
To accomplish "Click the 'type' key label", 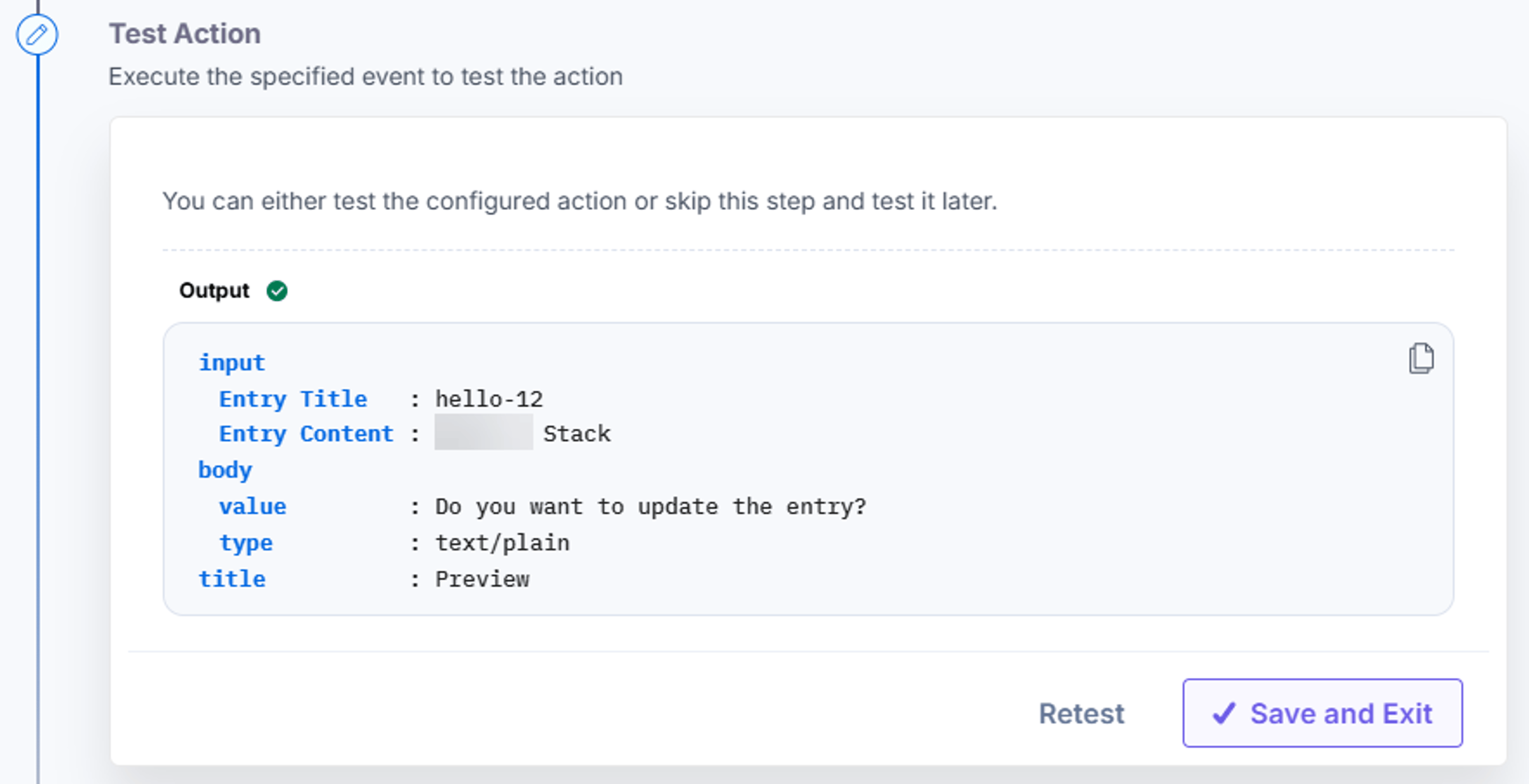I will 246,543.
